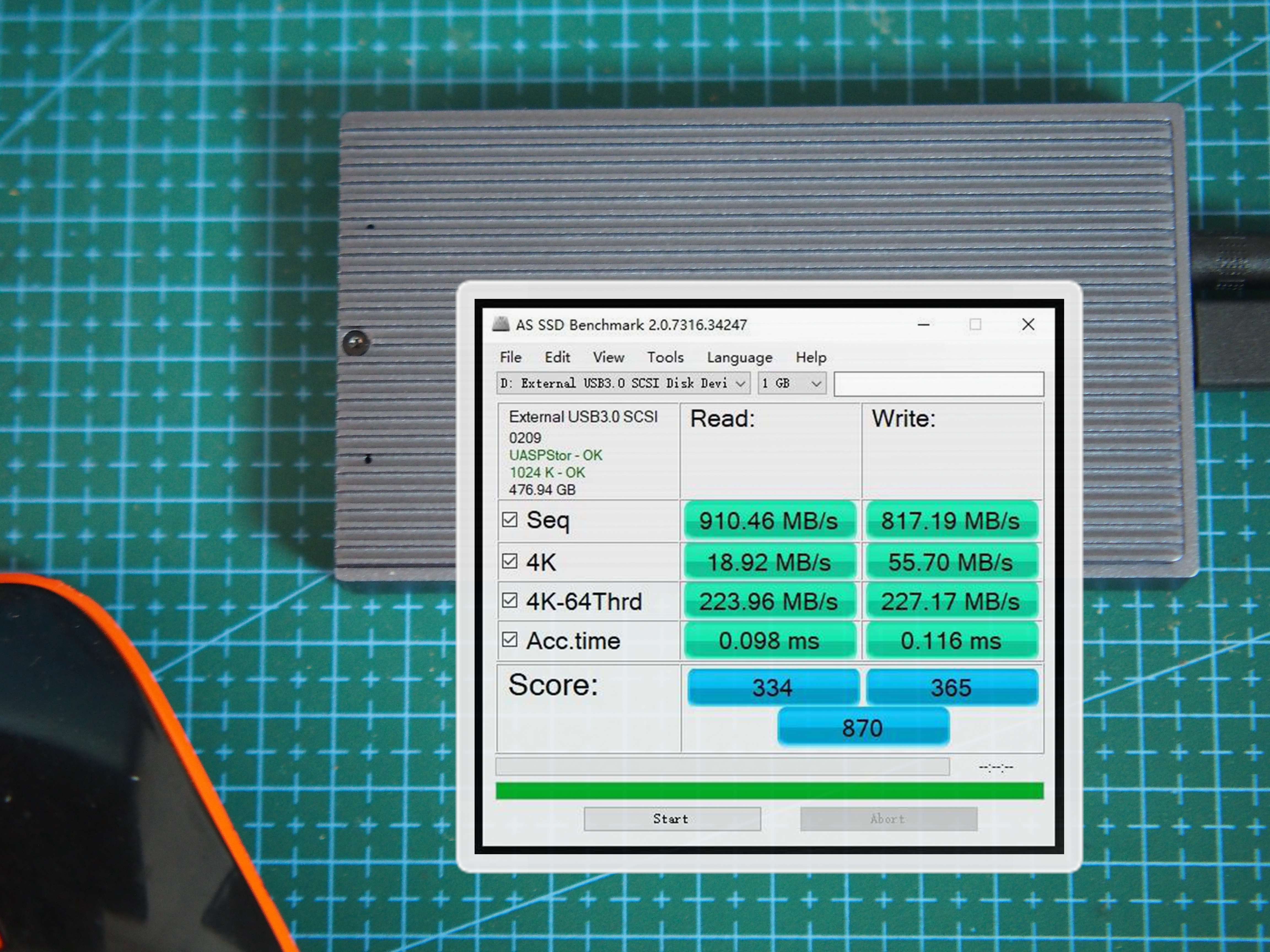Image resolution: width=1270 pixels, height=952 pixels.
Task: Click the elapsed time indicator --:--:--
Action: [x=996, y=767]
